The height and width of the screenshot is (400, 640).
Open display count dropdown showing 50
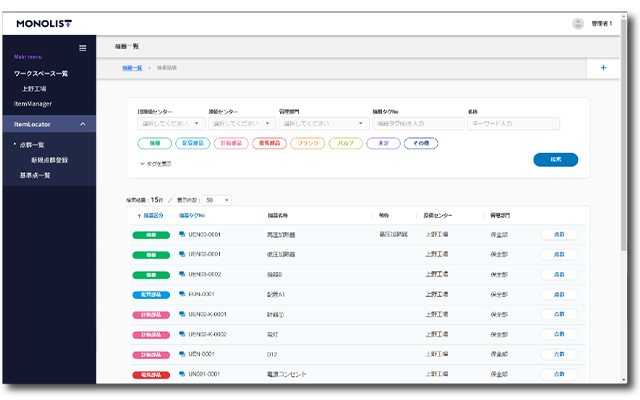tap(217, 200)
